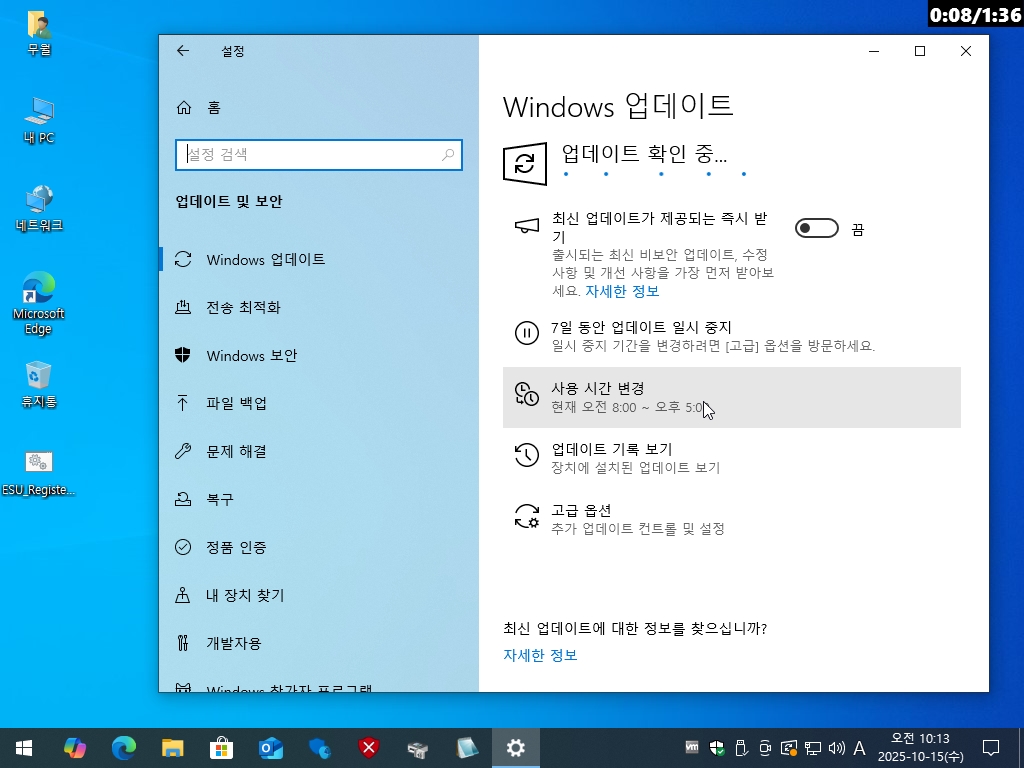The image size is (1024, 768).
Task: Open 업데이트 기록 보기
Action: [731, 458]
